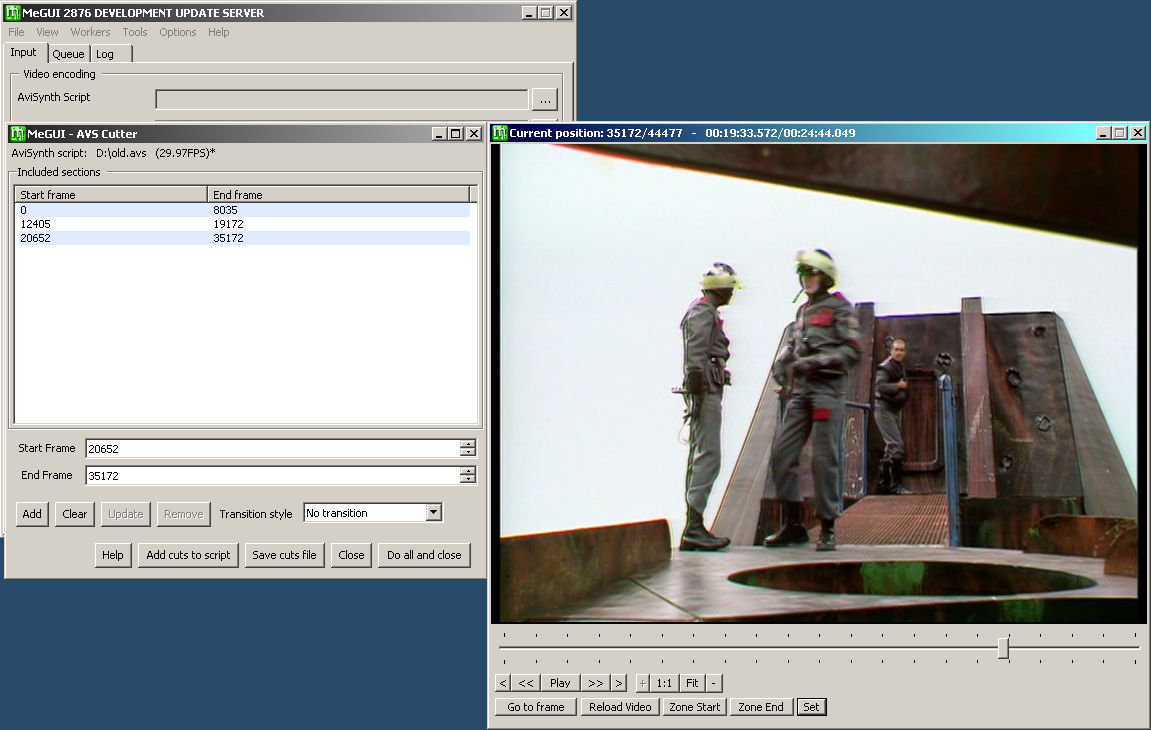Image resolution: width=1151 pixels, height=730 pixels.
Task: Click the MeGUI icon in main window title bar
Action: [12, 12]
